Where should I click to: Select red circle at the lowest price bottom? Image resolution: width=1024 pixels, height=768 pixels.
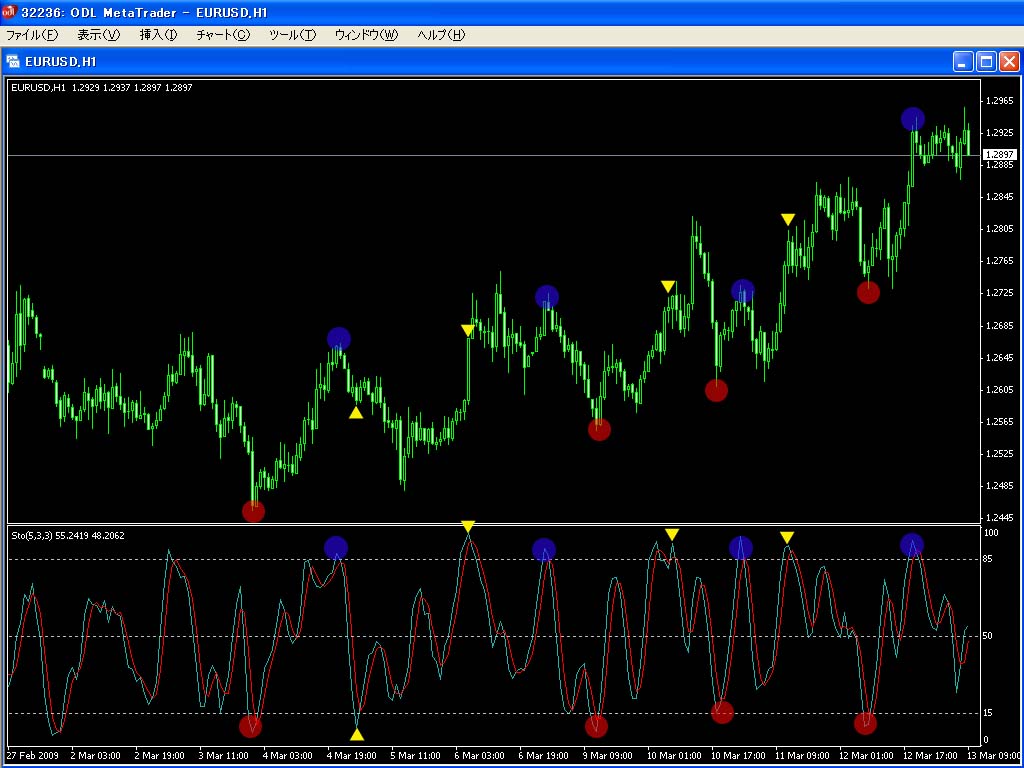click(254, 511)
